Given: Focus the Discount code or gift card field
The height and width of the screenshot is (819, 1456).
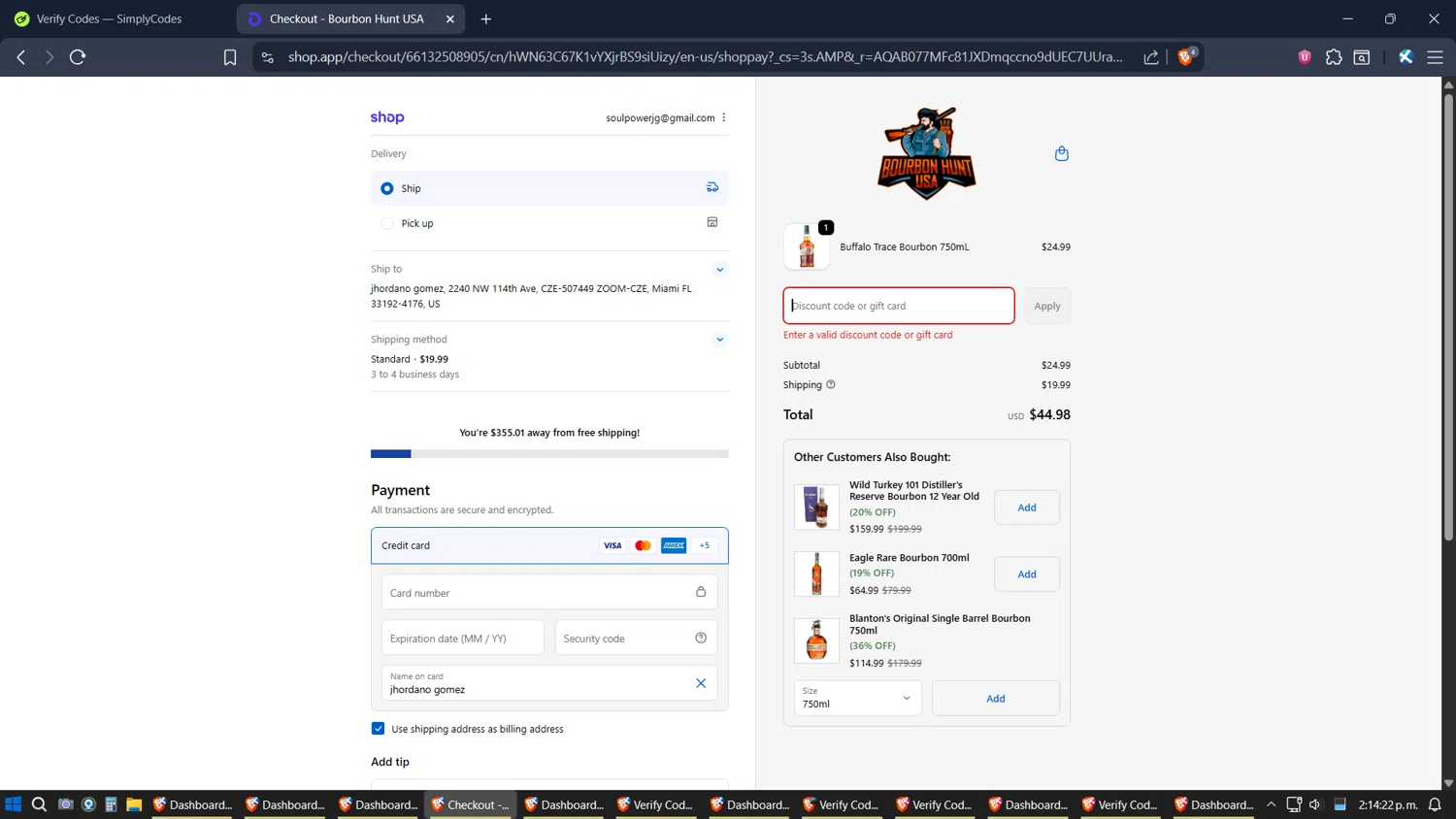Looking at the screenshot, I should coord(899,306).
